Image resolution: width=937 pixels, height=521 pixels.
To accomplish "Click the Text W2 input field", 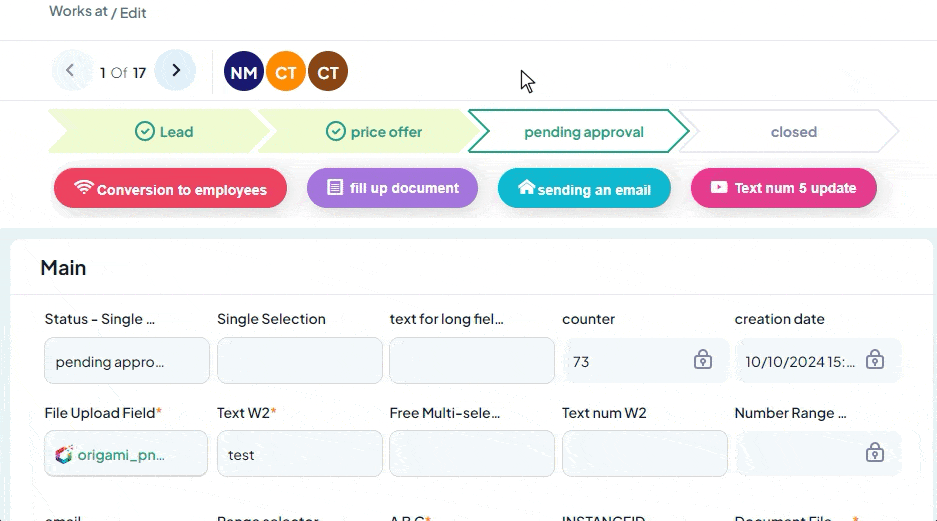I will (299, 454).
